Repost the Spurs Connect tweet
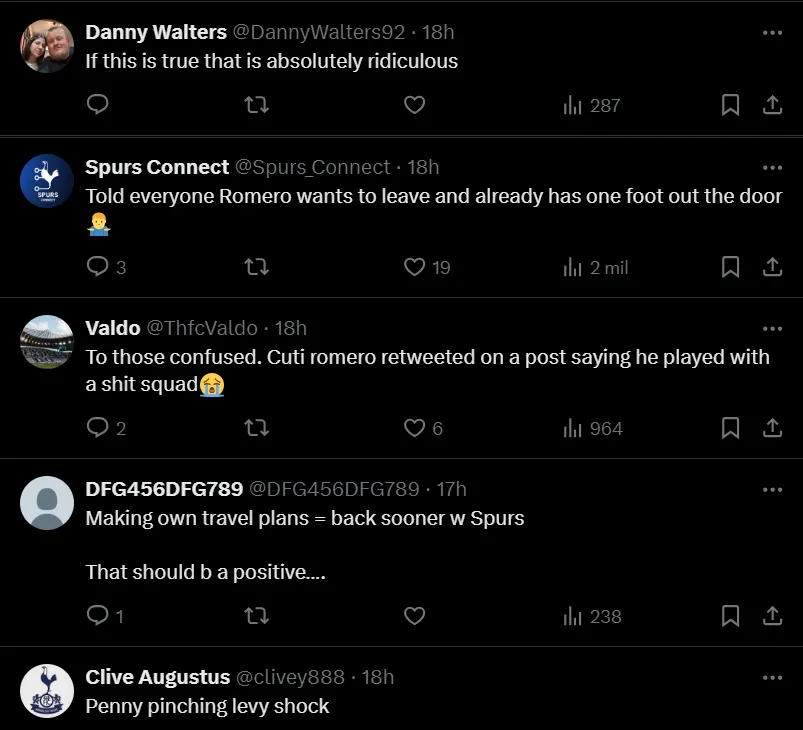This screenshot has width=803, height=730. tap(257, 267)
